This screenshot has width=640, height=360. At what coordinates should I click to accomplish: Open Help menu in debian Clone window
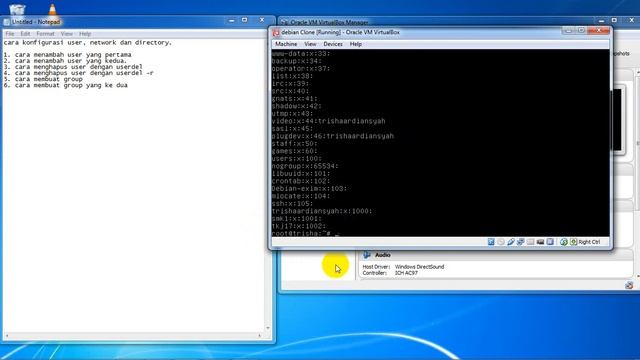(x=356, y=44)
